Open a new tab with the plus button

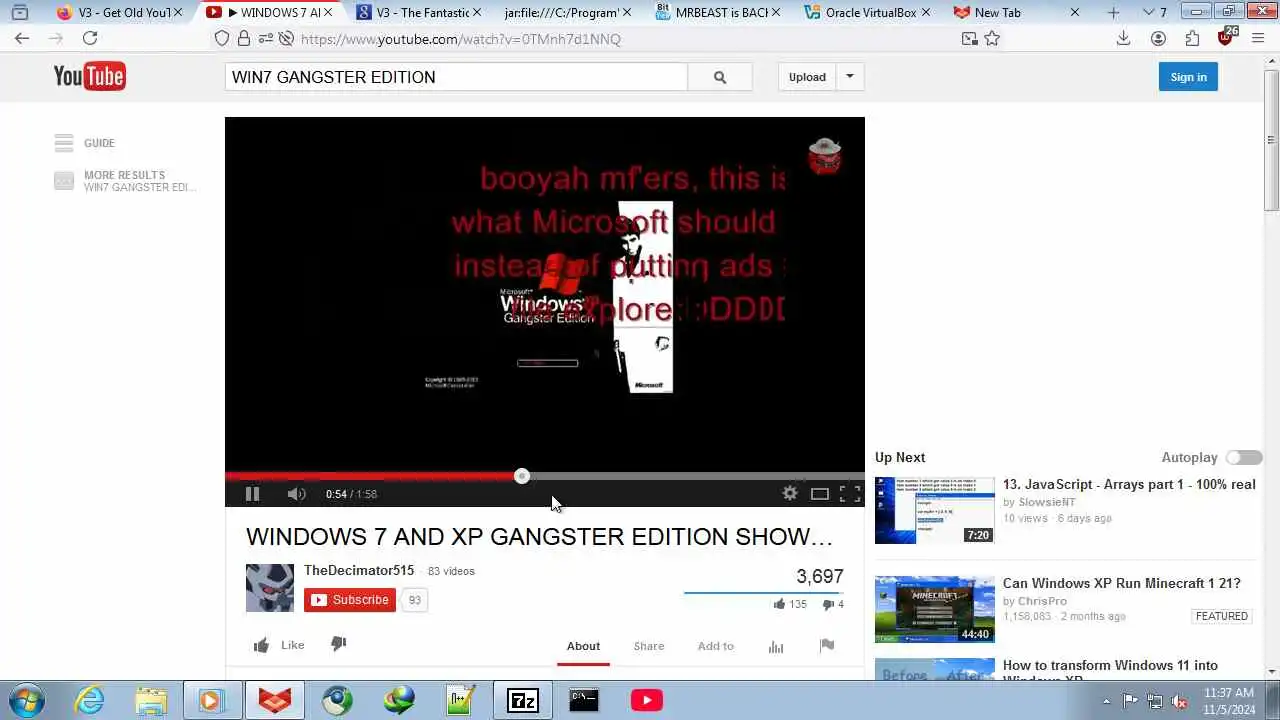1114,13
